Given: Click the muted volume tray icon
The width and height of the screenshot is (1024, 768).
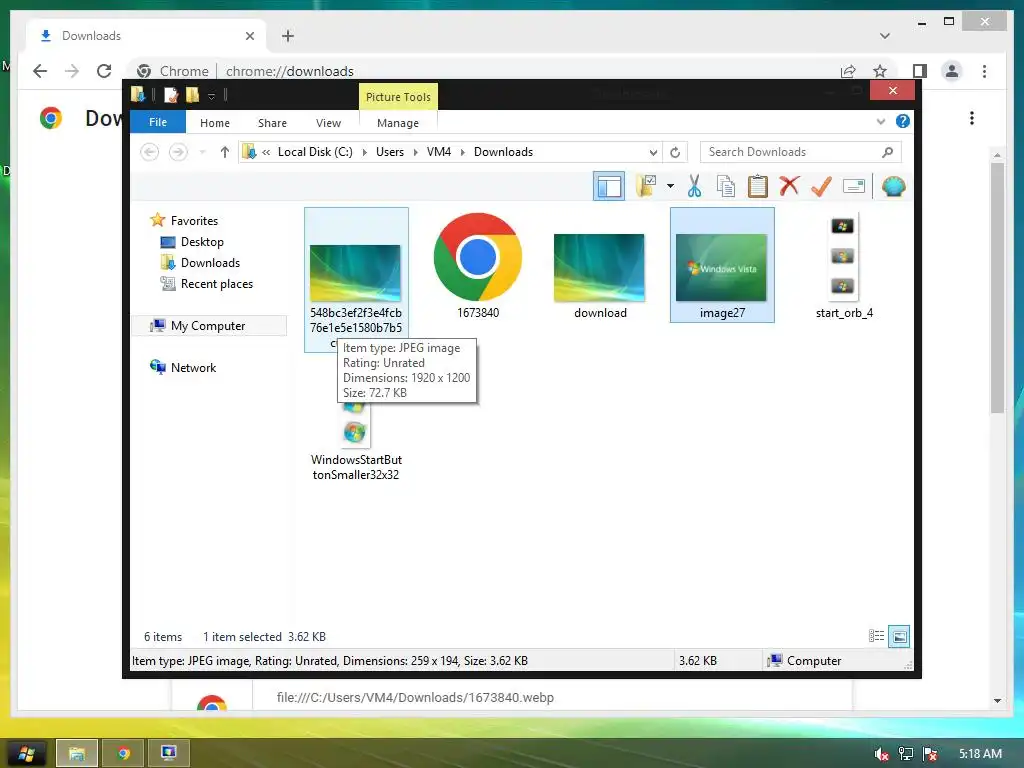Looking at the screenshot, I should pyautogui.click(x=882, y=754).
